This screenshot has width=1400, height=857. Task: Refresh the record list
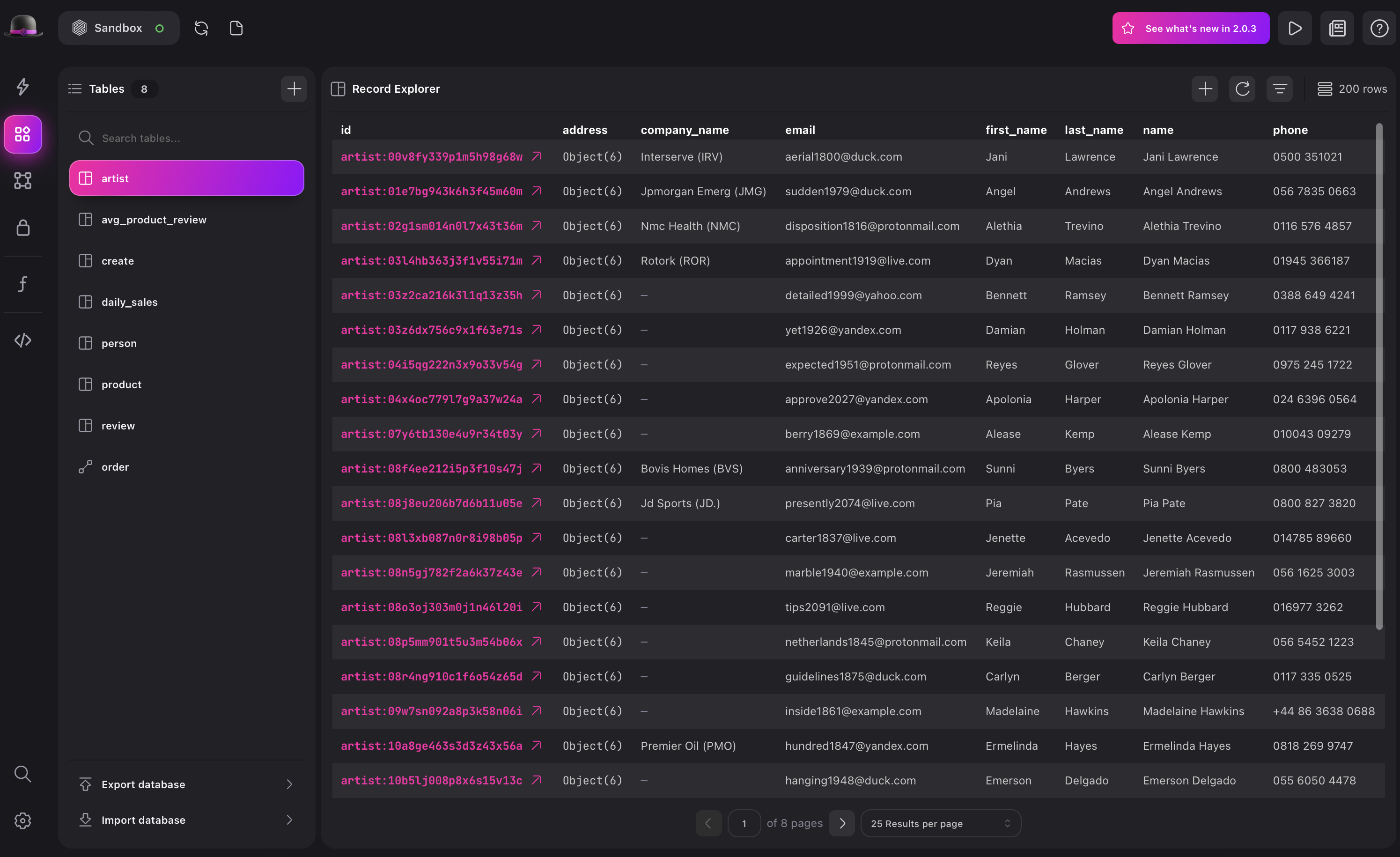click(1242, 89)
